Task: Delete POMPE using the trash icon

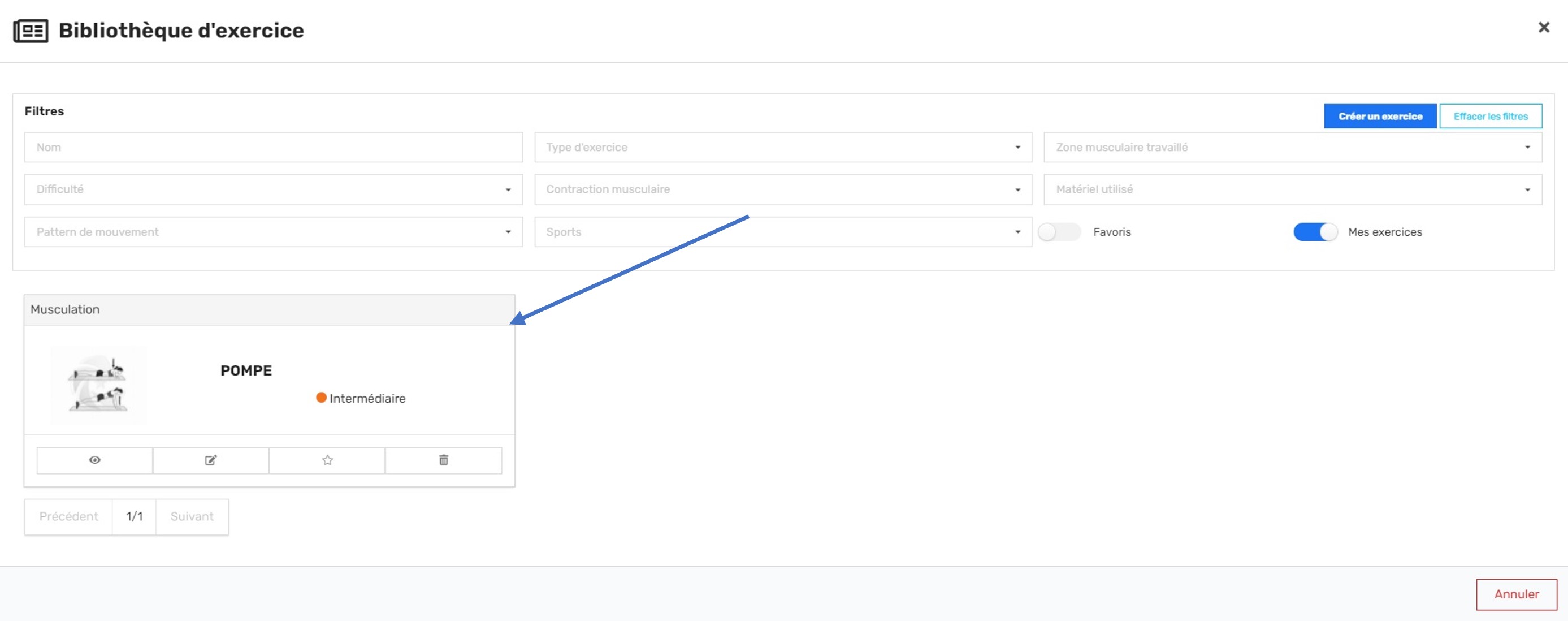Action: [x=444, y=460]
